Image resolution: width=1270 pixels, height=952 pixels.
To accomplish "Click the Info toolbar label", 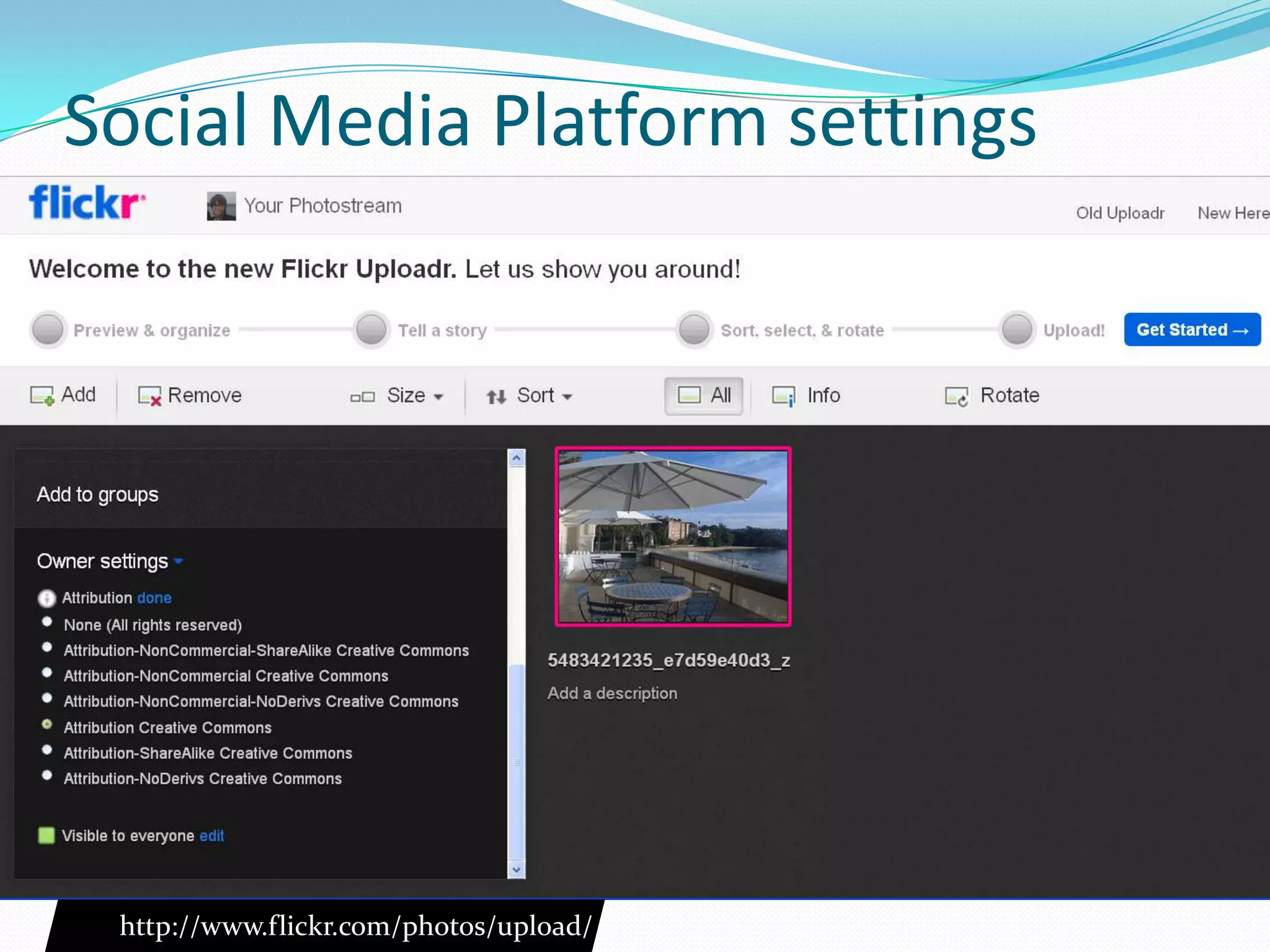I will 824,395.
